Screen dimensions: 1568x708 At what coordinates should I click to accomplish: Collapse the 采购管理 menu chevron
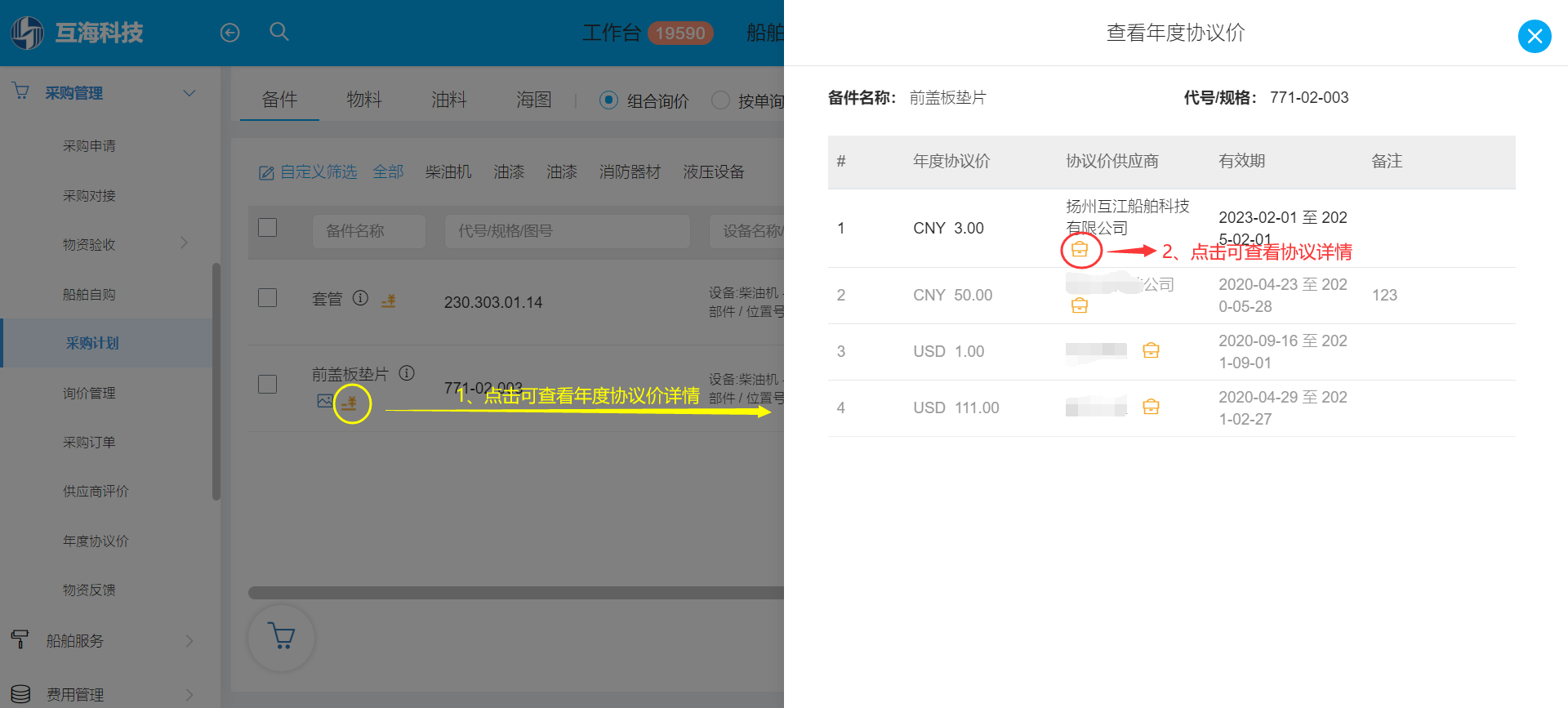(189, 93)
